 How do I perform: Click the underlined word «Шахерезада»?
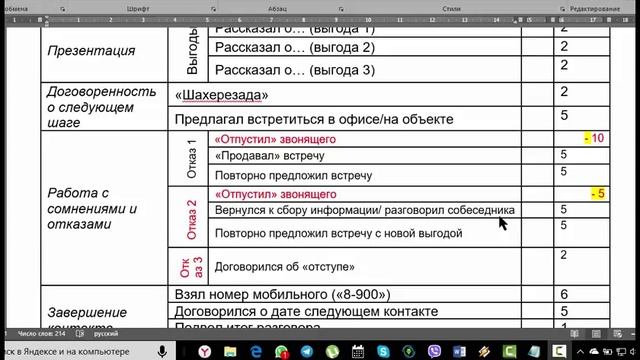click(221, 95)
